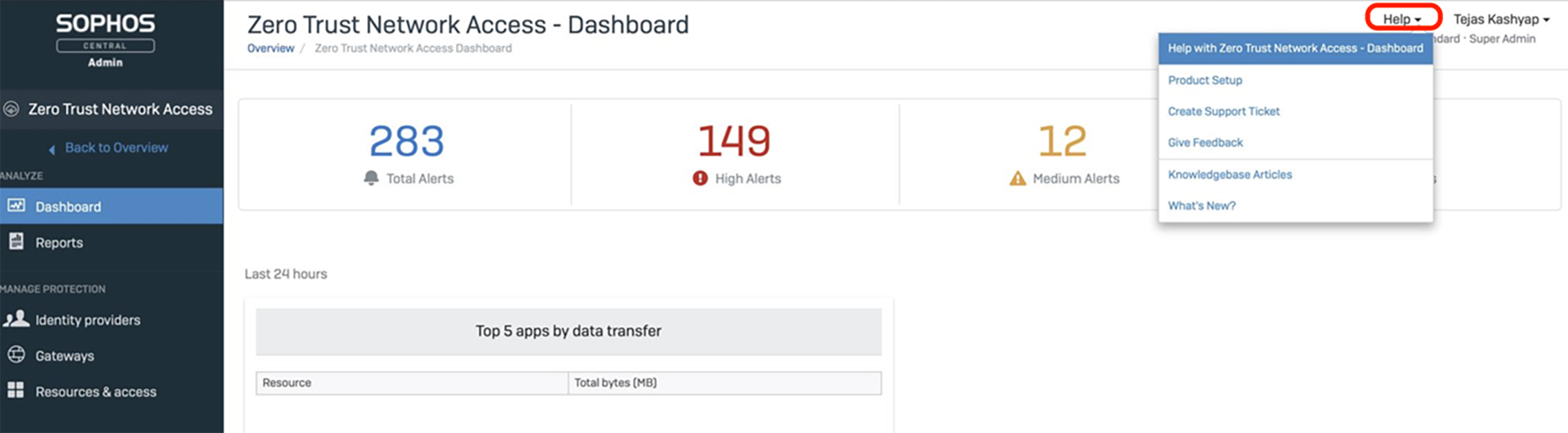Go back using the Back to Overview arrow
Viewport: 1568px width, 433px height.
click(x=52, y=148)
